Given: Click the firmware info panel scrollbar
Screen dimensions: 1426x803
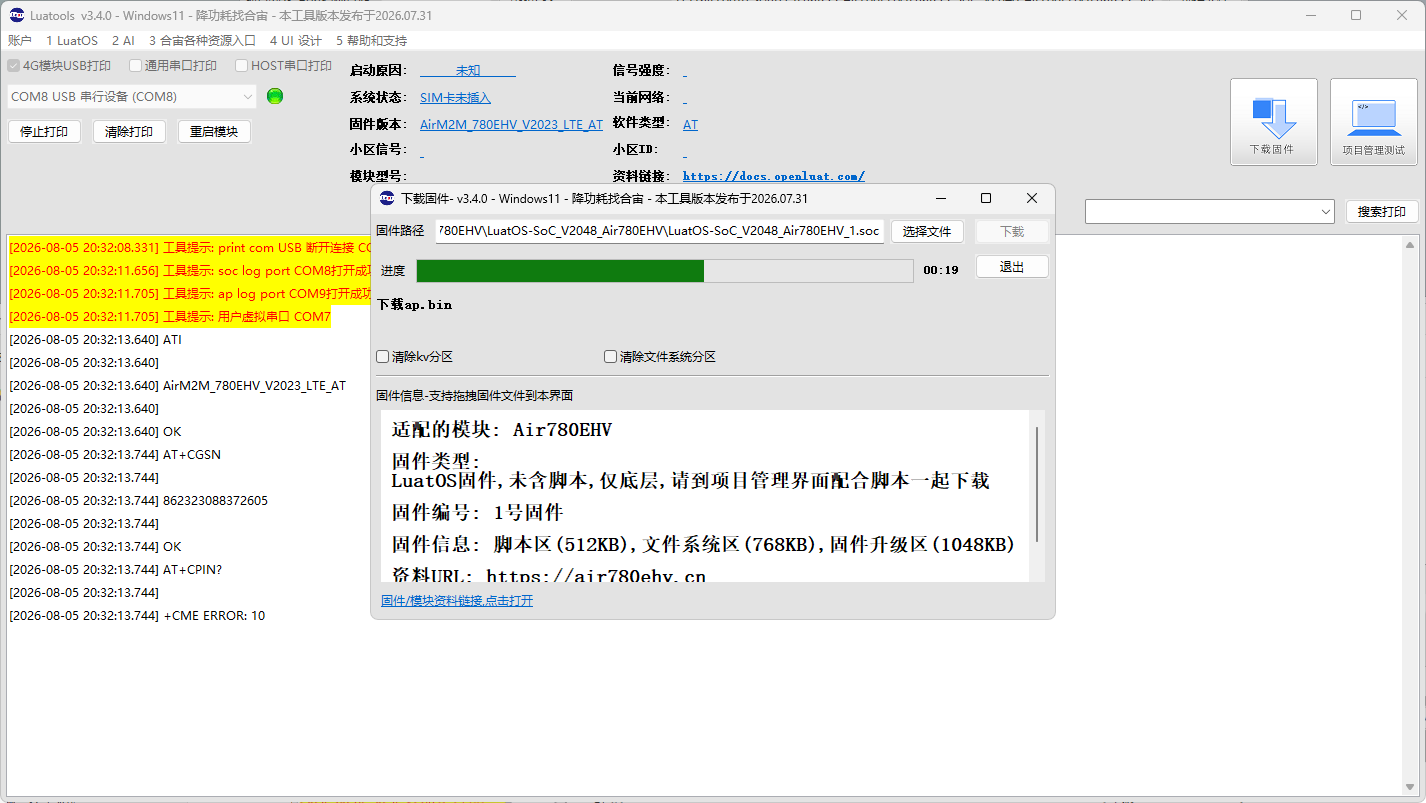Looking at the screenshot, I should 1037,485.
